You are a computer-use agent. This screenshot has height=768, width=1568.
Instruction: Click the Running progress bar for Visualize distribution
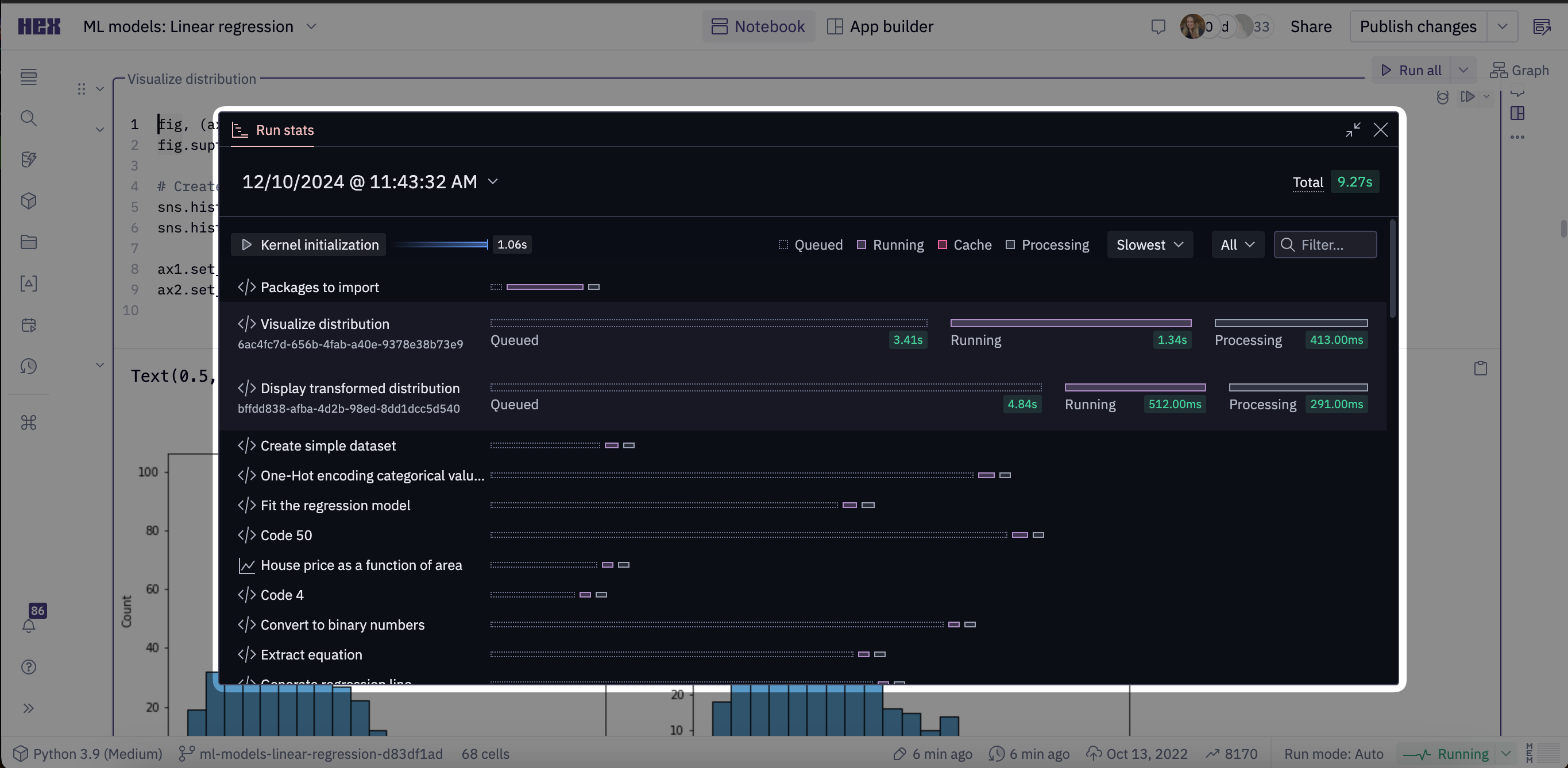(x=1071, y=323)
